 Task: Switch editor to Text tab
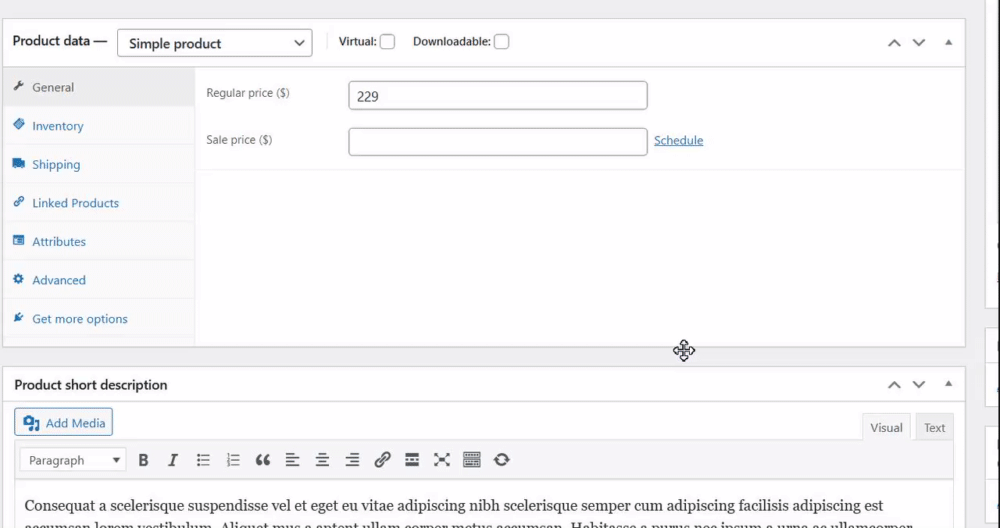(x=934, y=427)
